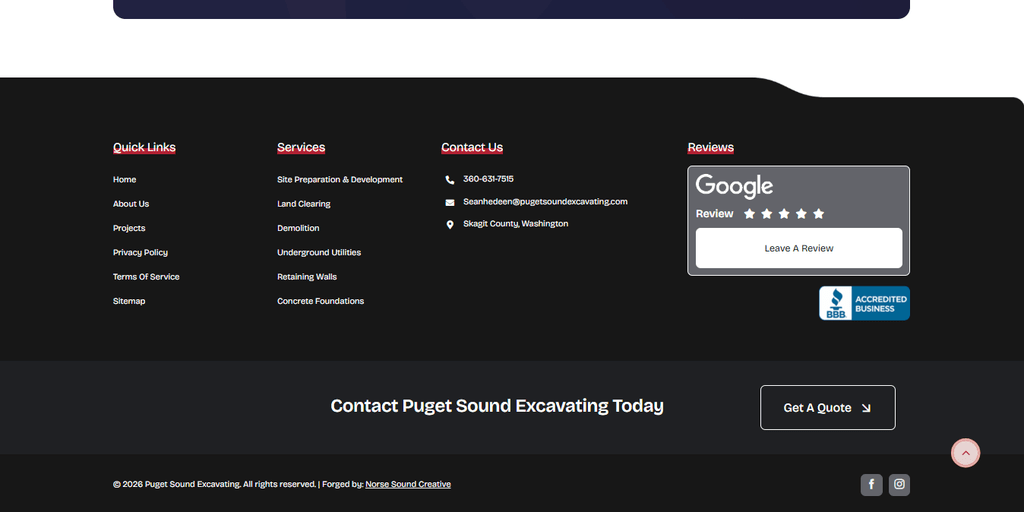Screen dimensions: 1024x512
Task: Open the Privacy Policy link
Action: tap(140, 253)
